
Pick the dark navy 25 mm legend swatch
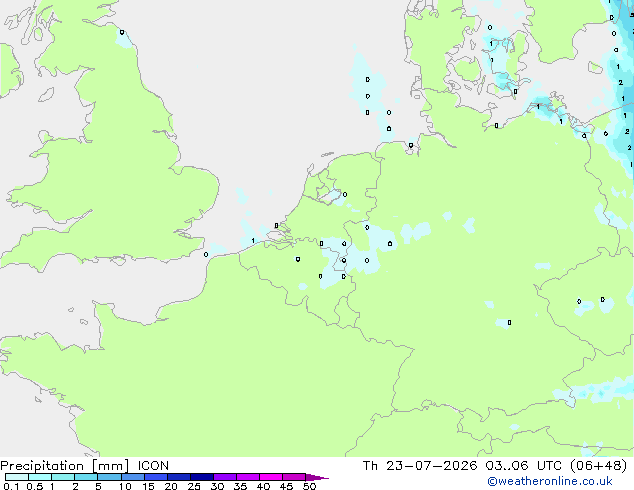(x=202, y=477)
